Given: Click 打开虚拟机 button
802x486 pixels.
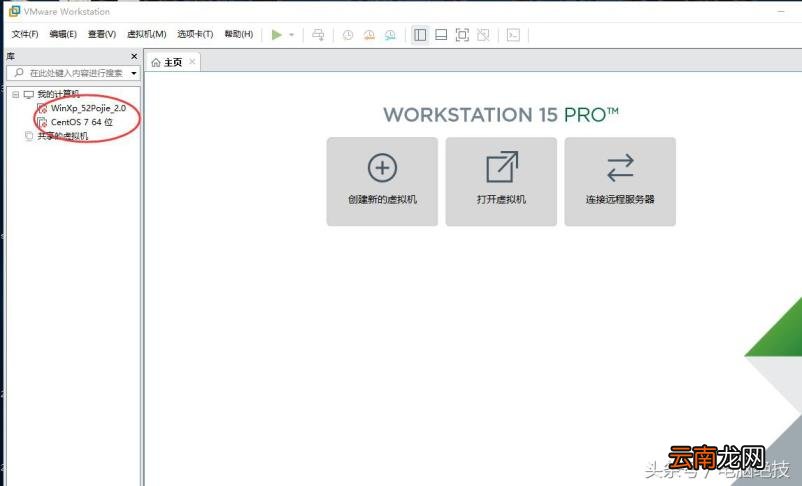Looking at the screenshot, I should 501,182.
